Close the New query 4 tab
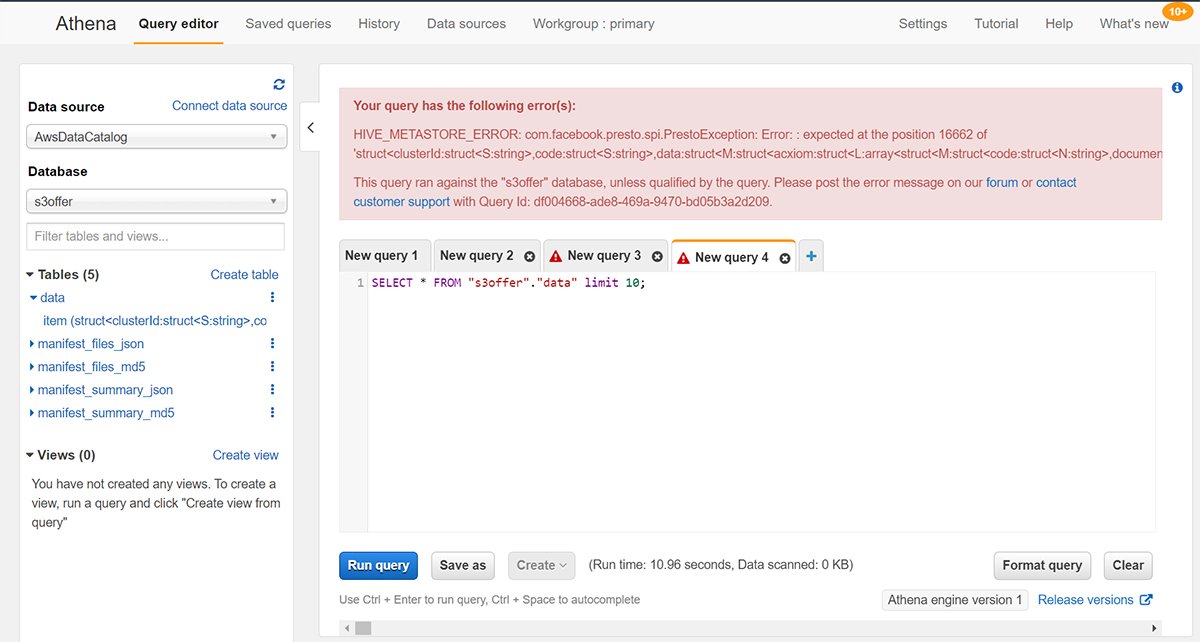 785,258
